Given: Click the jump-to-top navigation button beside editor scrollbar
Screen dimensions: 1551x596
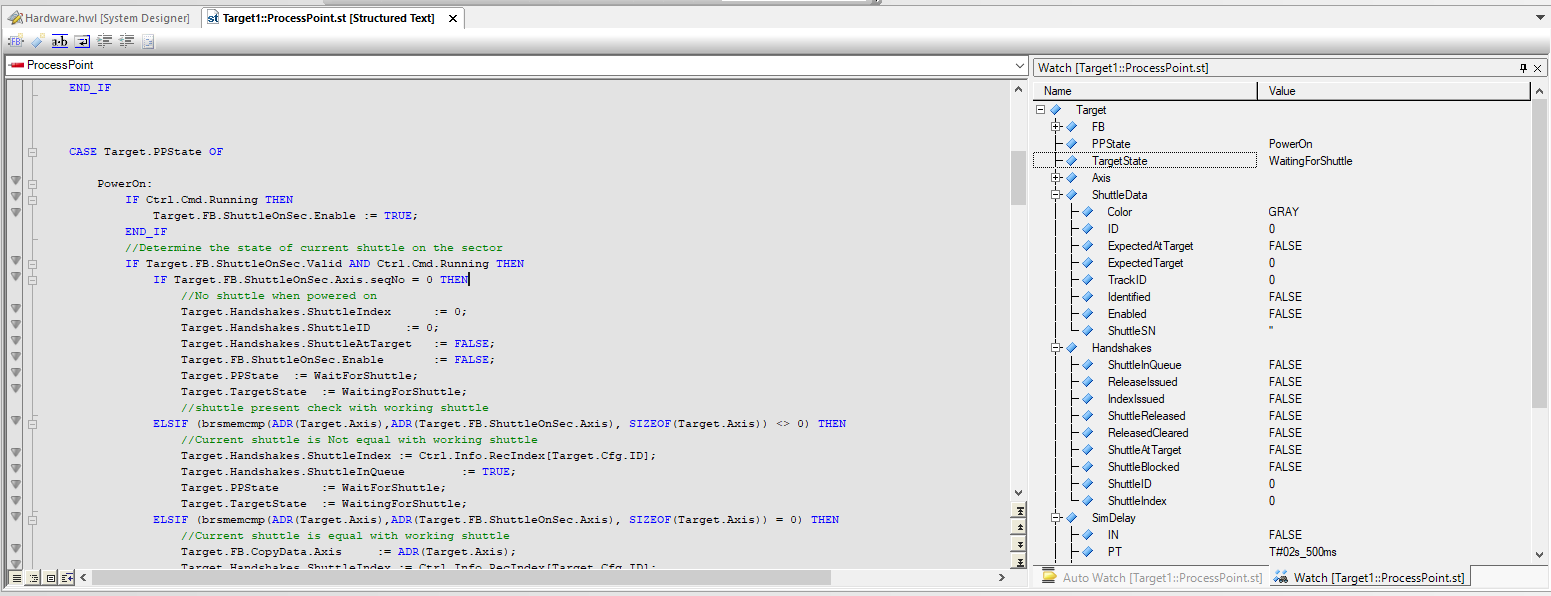Looking at the screenshot, I should [x=1019, y=511].
